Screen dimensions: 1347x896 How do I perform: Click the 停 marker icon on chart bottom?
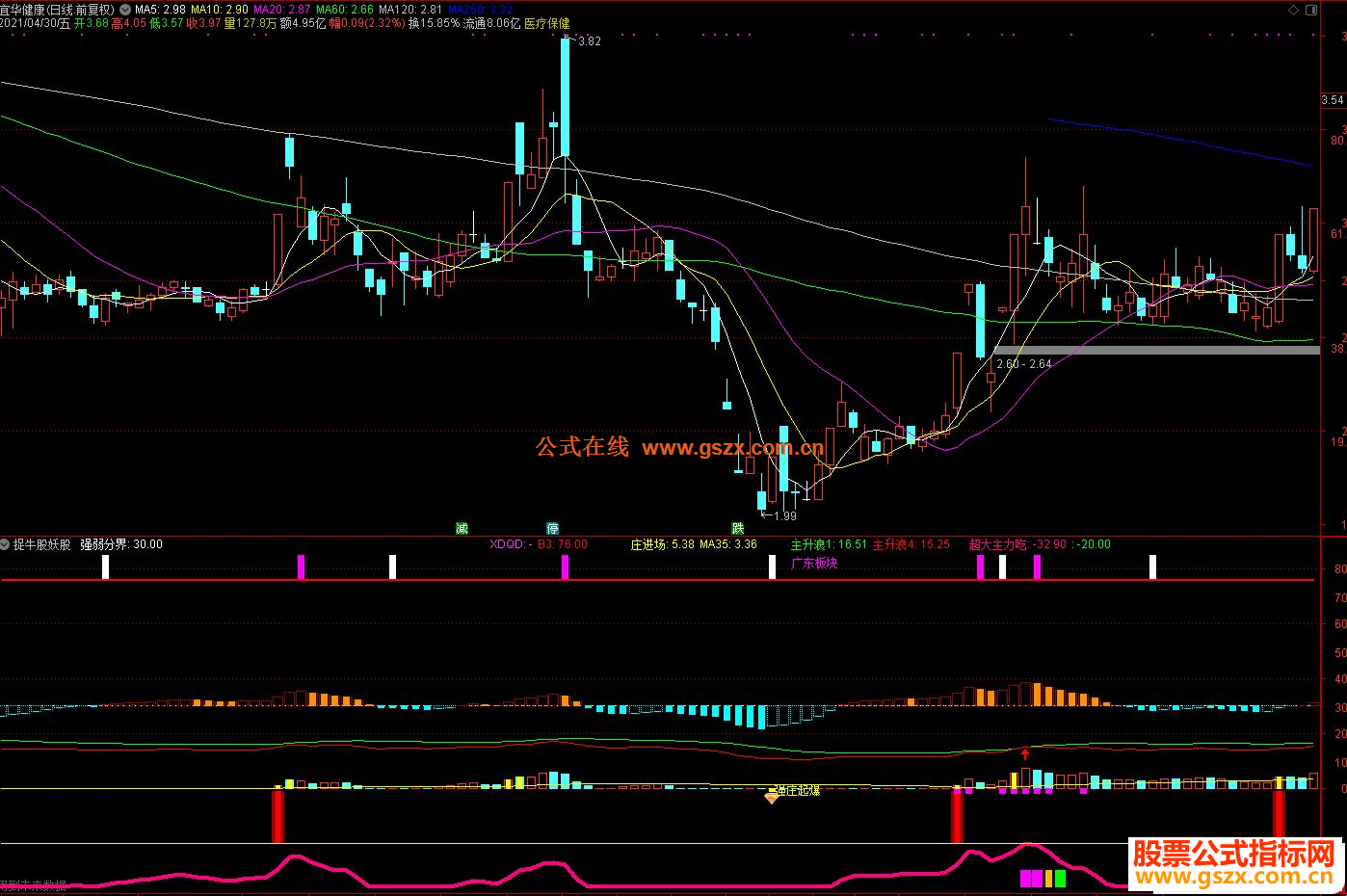(552, 528)
